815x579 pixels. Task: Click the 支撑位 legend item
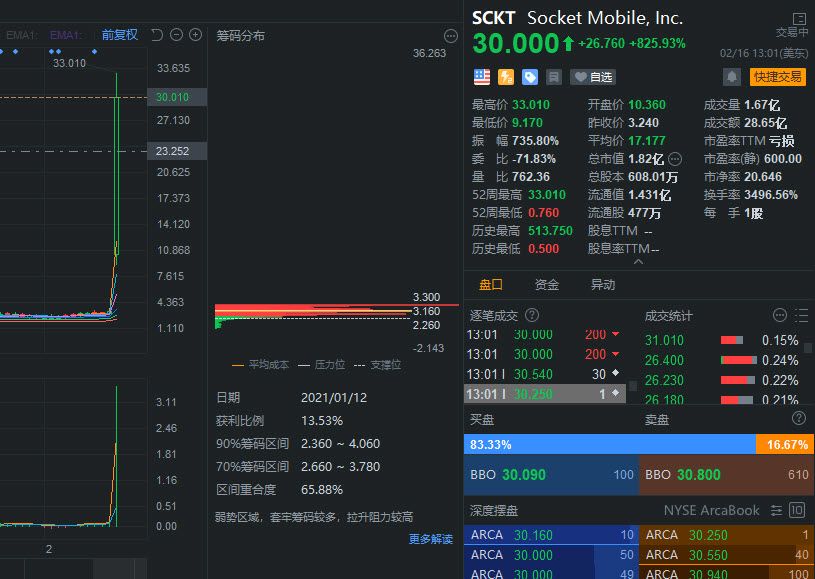(377, 365)
